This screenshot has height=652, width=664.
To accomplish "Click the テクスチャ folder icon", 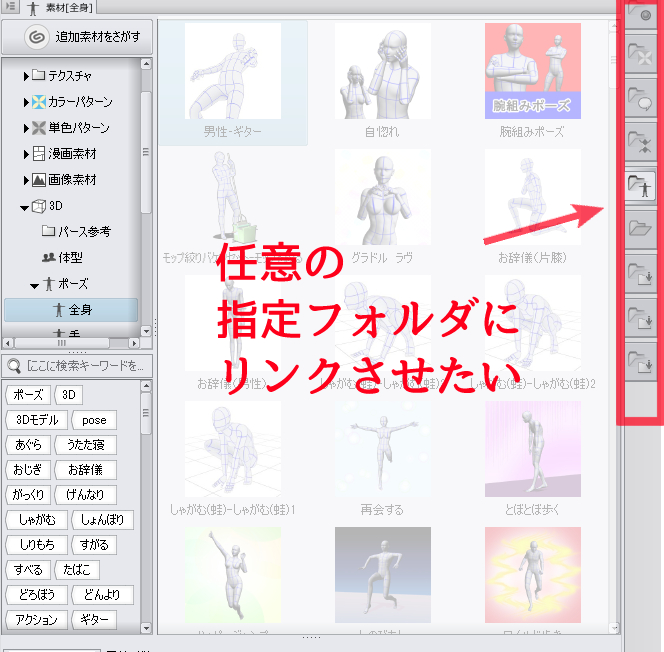I will [x=39, y=75].
